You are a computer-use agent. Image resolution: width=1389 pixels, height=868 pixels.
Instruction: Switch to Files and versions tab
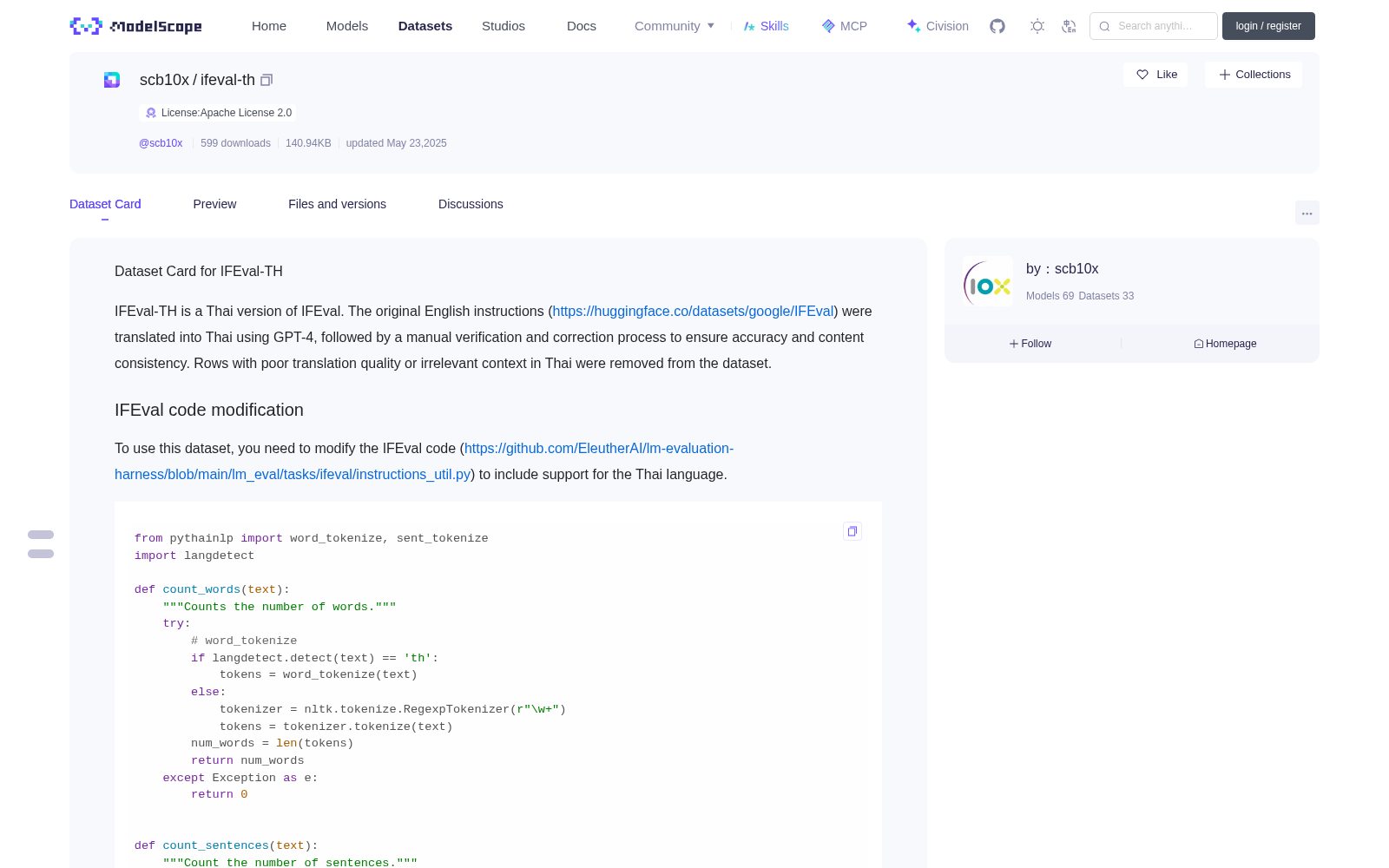pos(337,204)
